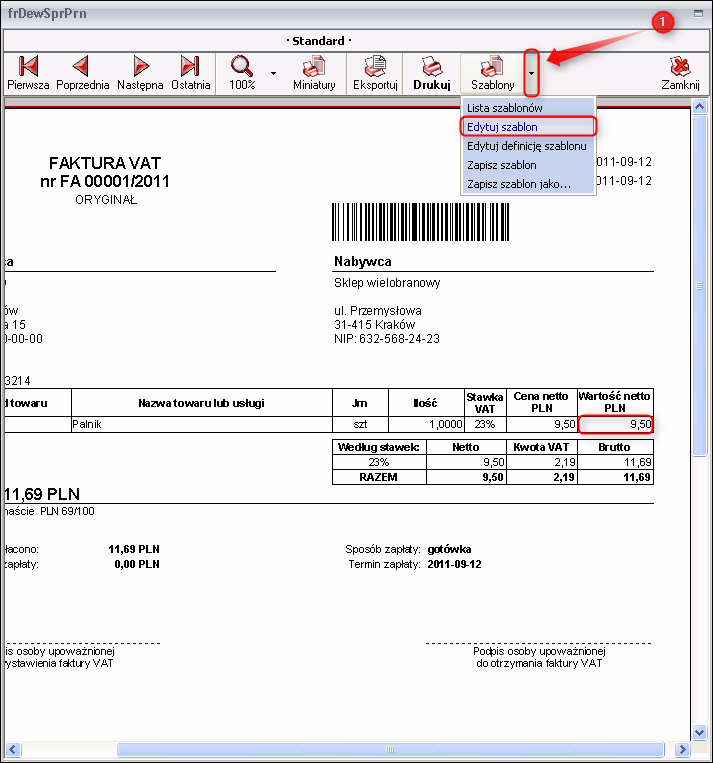The height and width of the screenshot is (763, 713).
Task: Toggle the Szablony dropdown arrow
Action: coord(531,73)
